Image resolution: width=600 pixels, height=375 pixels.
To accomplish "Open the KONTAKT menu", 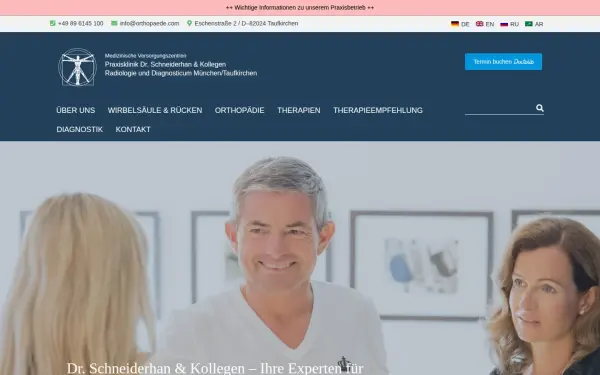I will [x=133, y=129].
